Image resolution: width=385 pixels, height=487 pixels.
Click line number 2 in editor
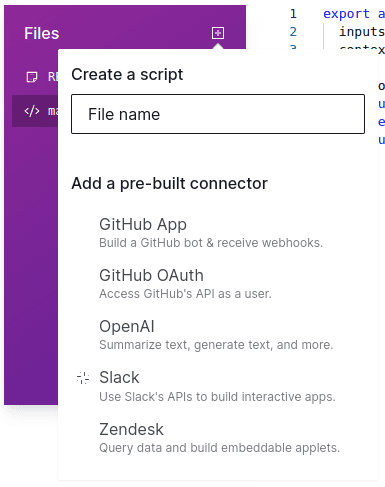click(x=293, y=32)
